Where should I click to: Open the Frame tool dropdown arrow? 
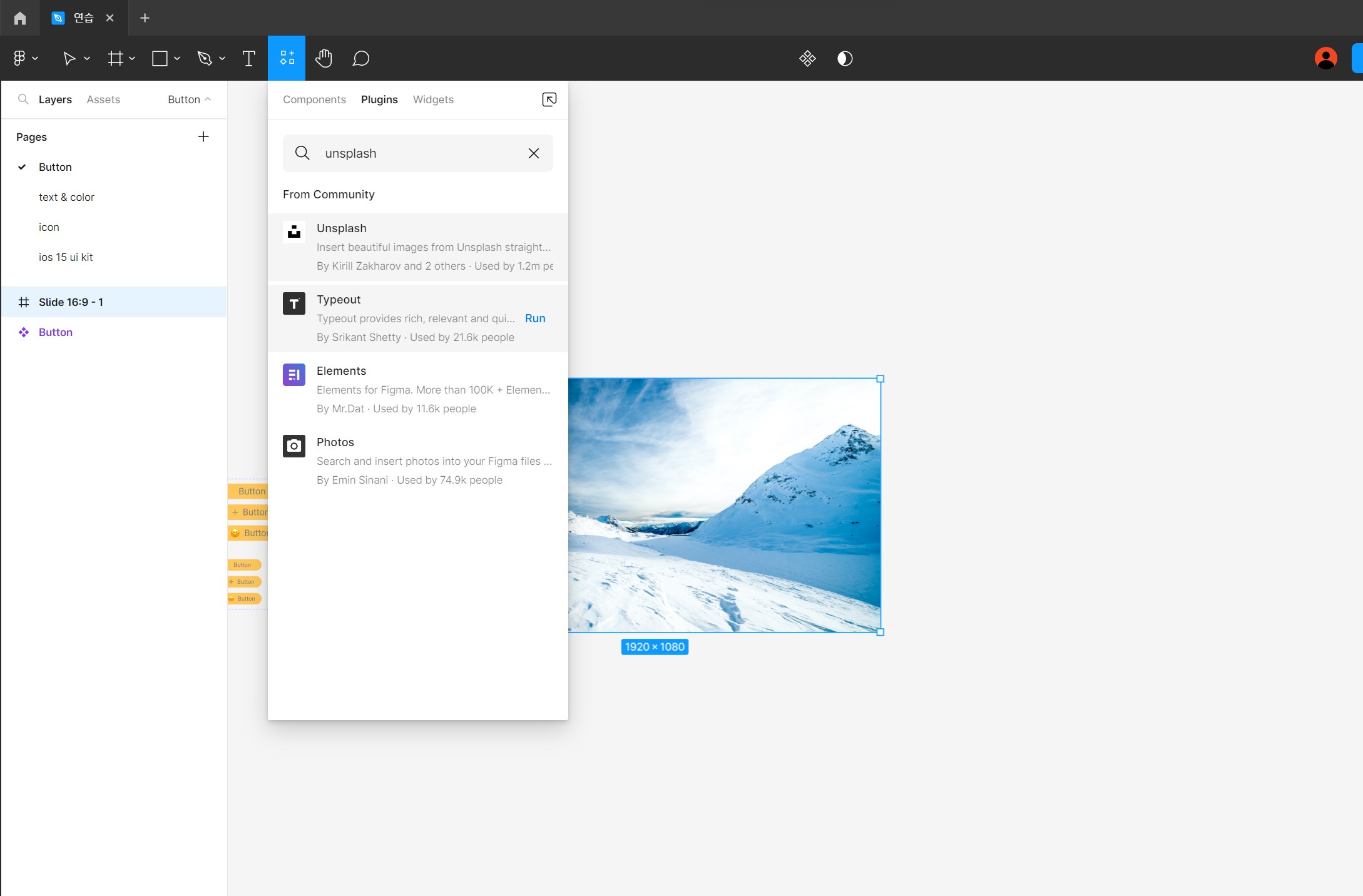tap(132, 58)
